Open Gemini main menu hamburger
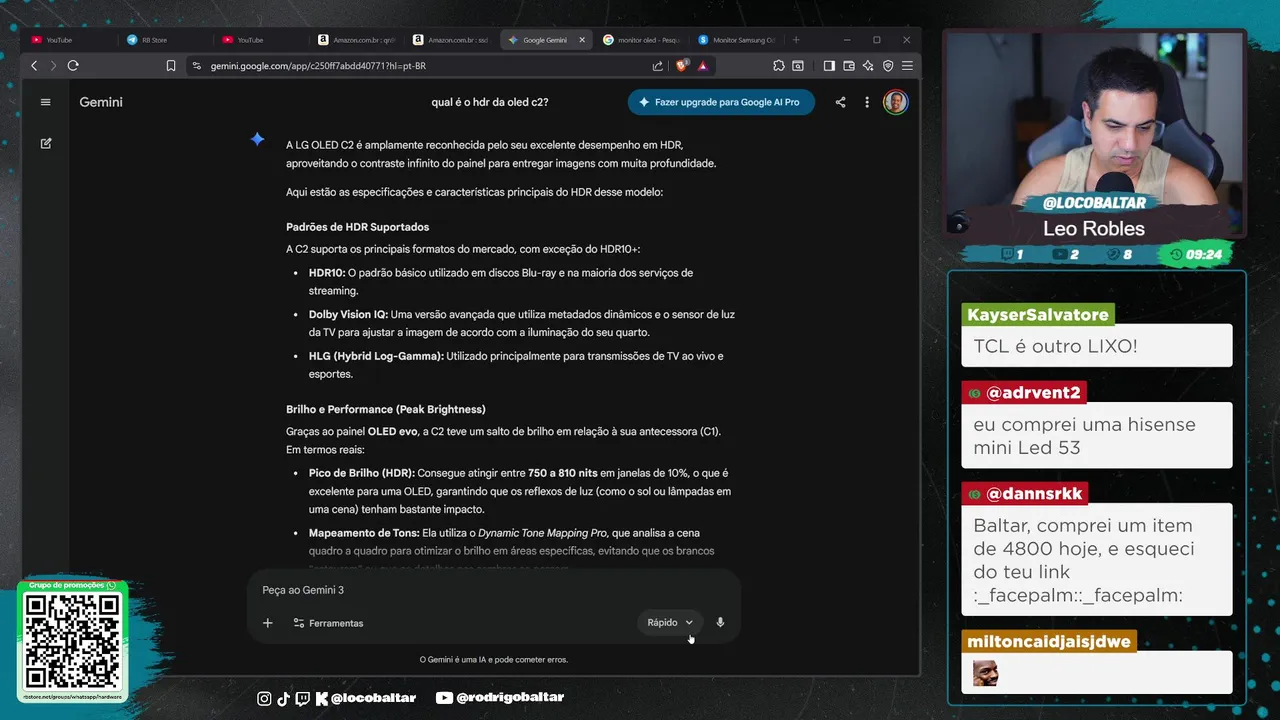1280x720 pixels. 45,102
